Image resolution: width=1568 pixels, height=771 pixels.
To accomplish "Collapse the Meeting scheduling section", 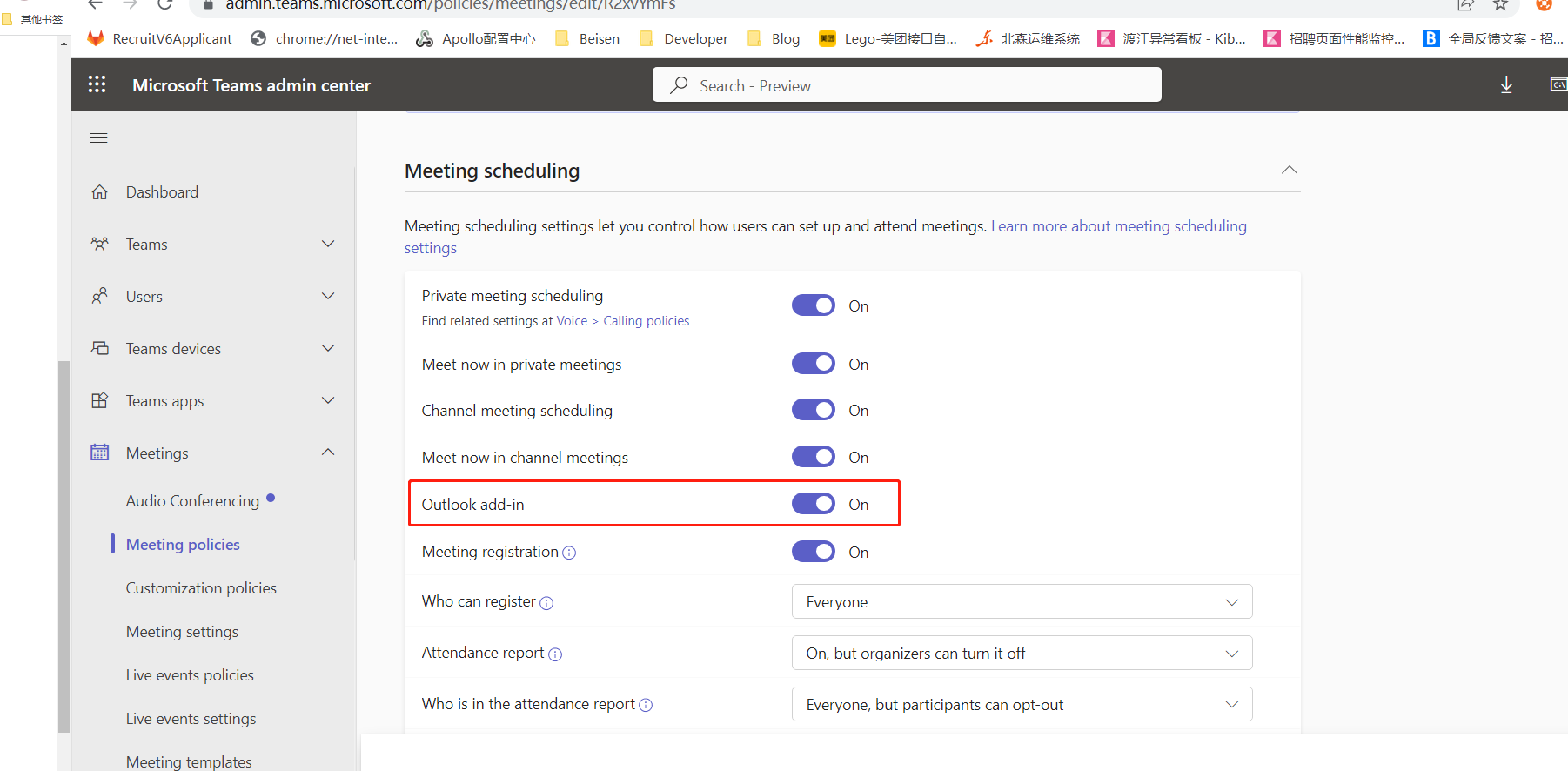I will click(1289, 171).
